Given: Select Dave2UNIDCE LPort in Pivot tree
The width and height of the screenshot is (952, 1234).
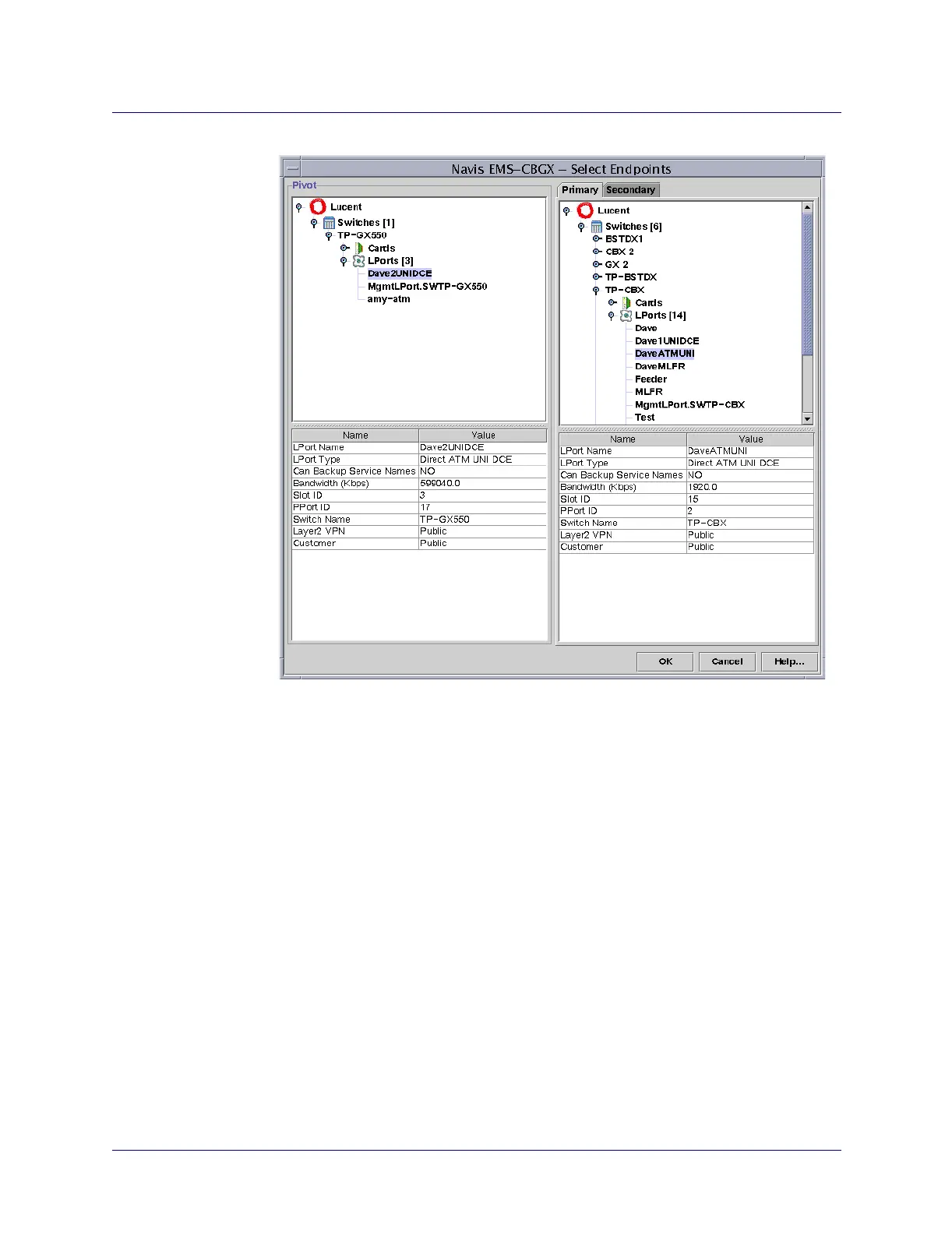Looking at the screenshot, I should click(400, 273).
